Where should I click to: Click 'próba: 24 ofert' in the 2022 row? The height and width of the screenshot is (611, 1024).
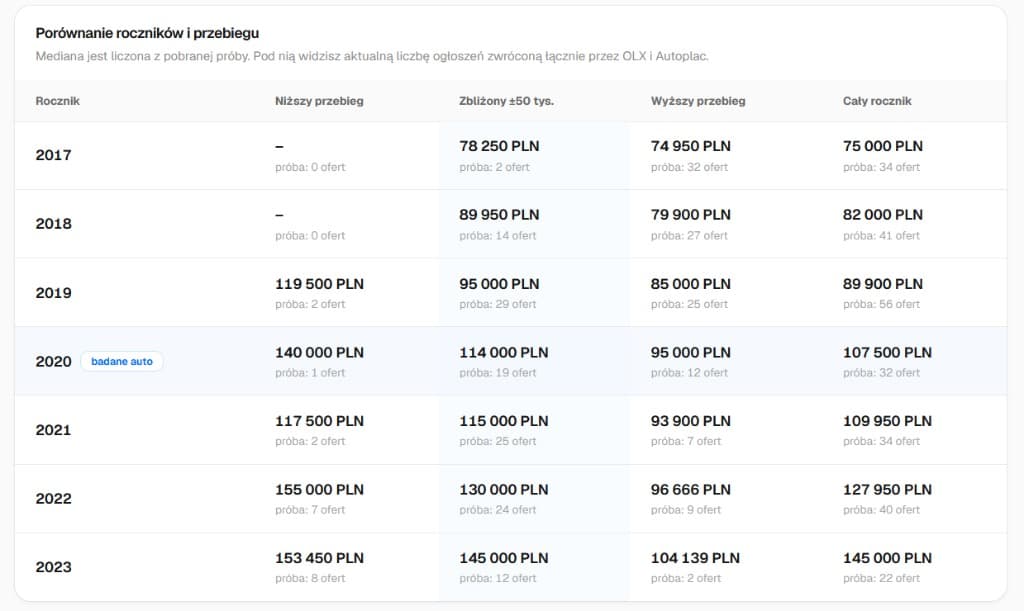(x=497, y=510)
